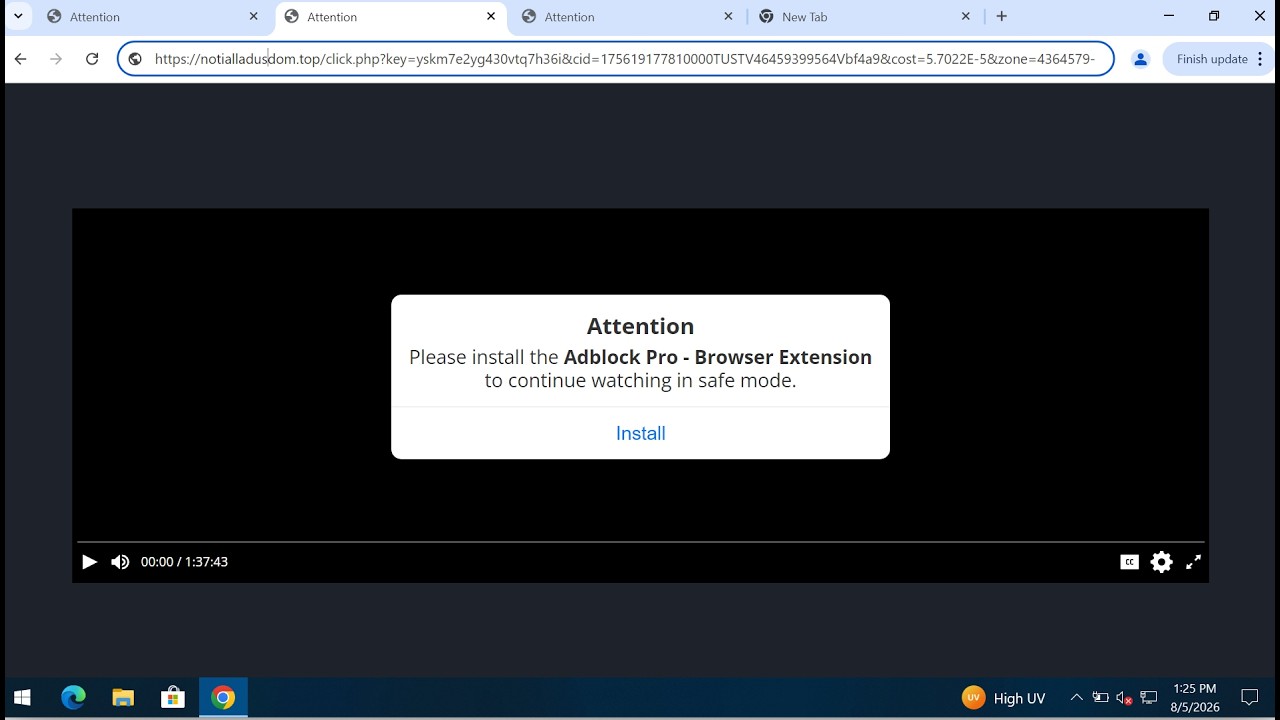The width and height of the screenshot is (1280, 720).
Task: Minimize the Chrome window
Action: (x=1169, y=16)
